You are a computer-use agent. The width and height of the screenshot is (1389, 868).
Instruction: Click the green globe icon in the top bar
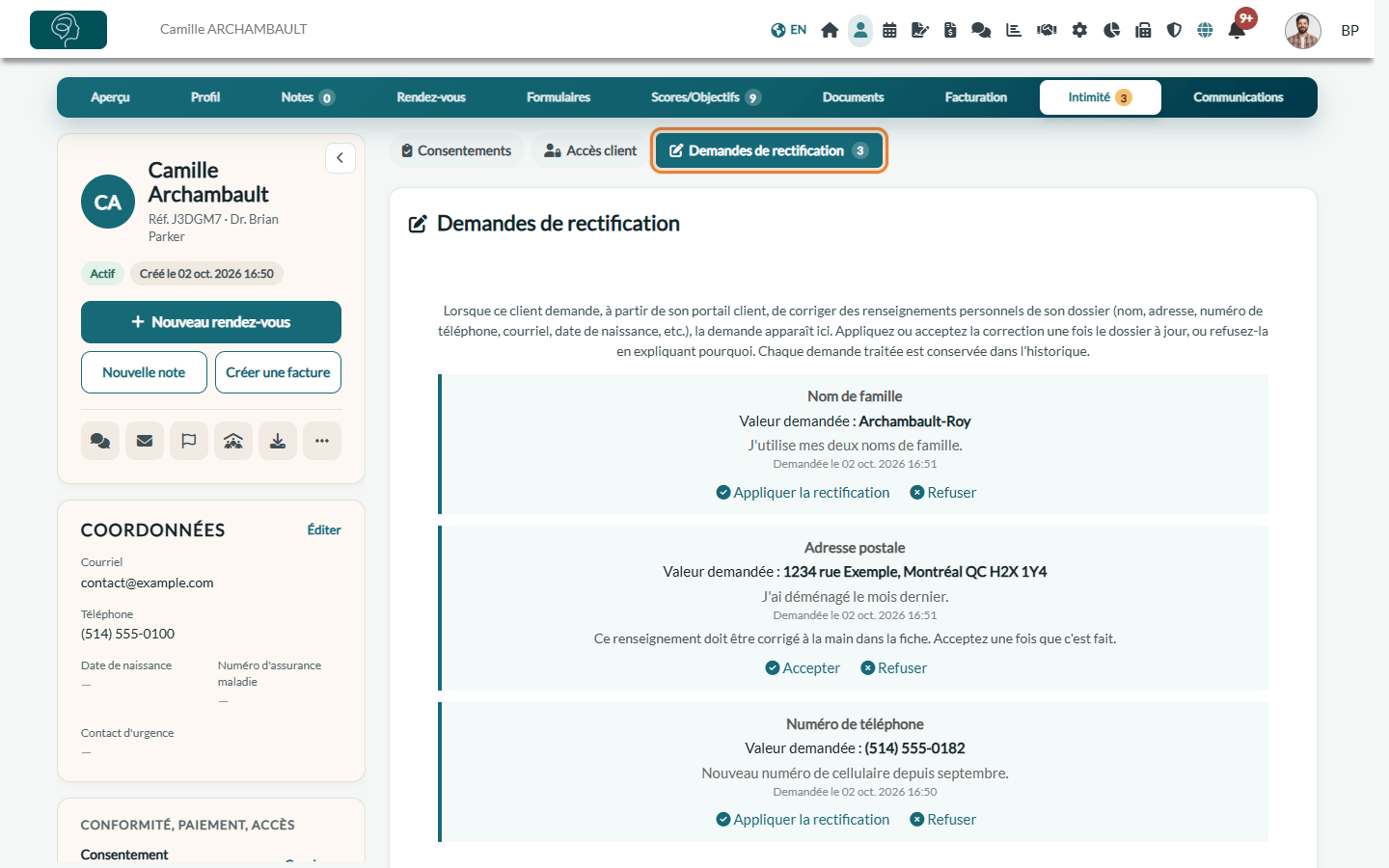(x=1205, y=30)
